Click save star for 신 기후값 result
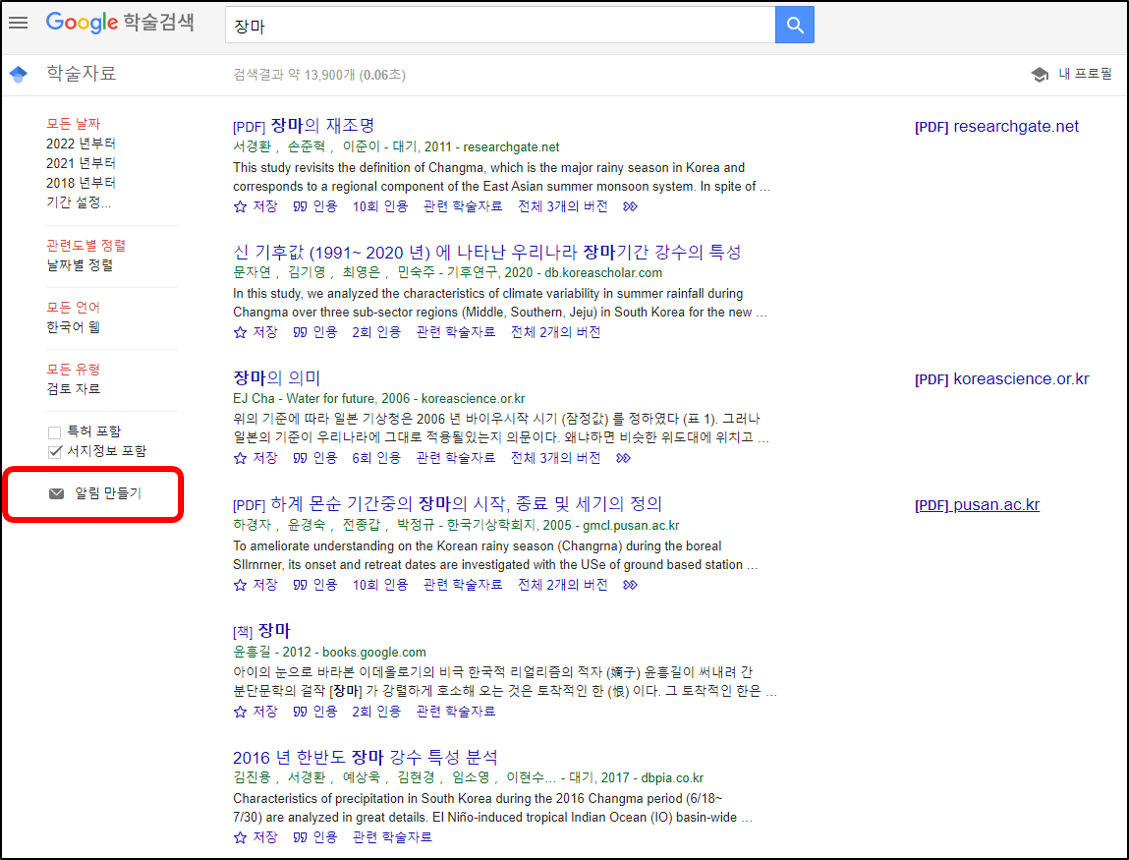1129x860 pixels. point(240,332)
